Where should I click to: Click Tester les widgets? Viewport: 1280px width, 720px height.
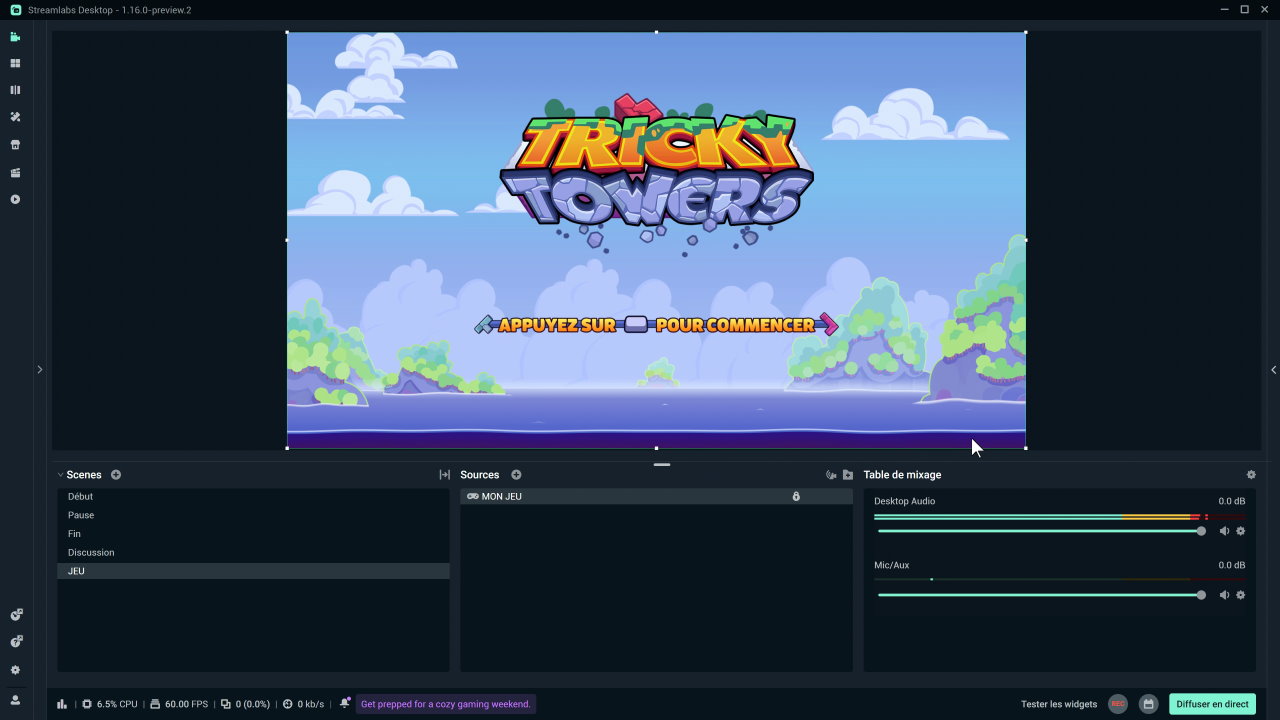tap(1059, 704)
